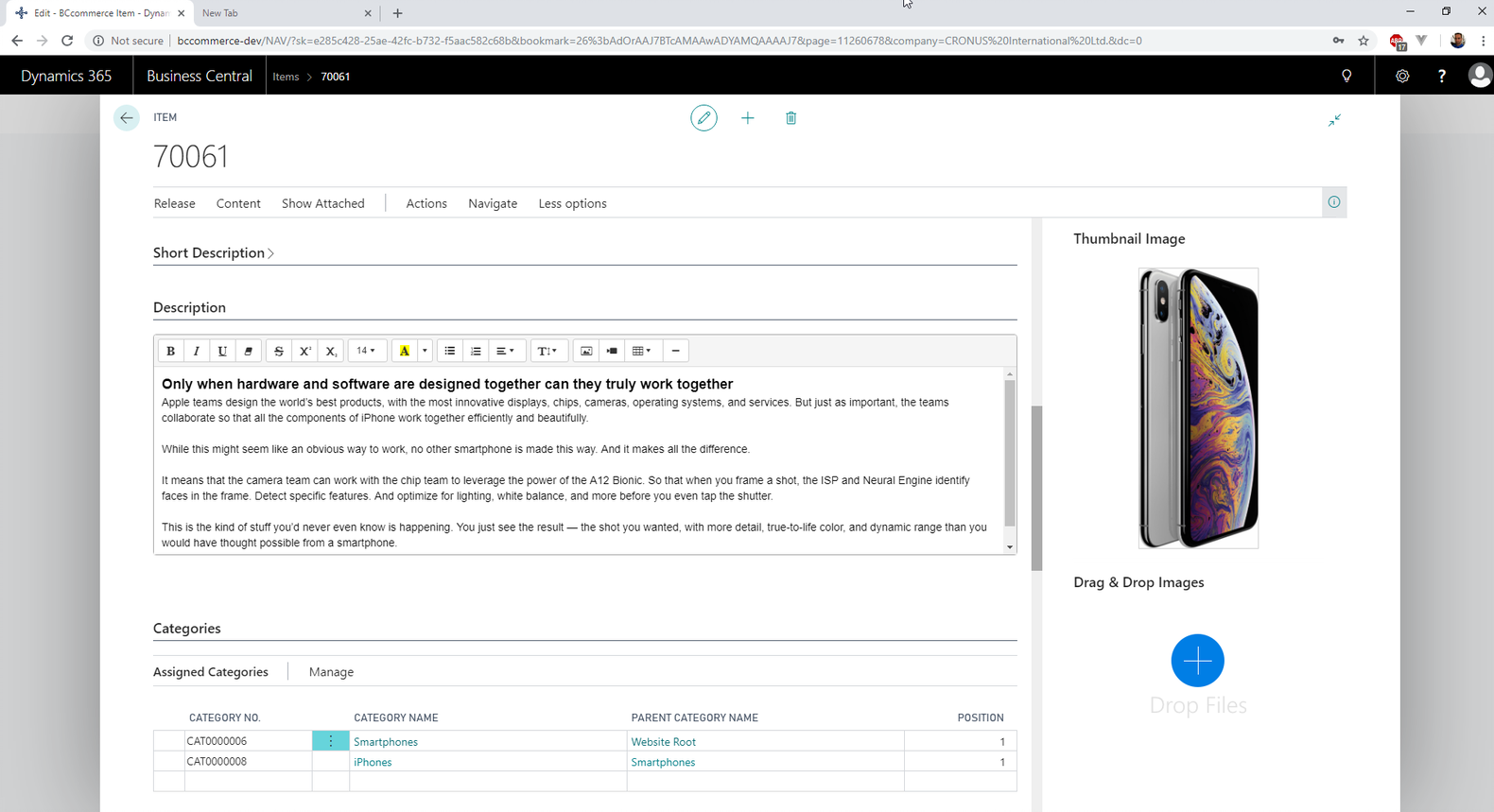Apply the yellow highlight text color

pos(405,351)
